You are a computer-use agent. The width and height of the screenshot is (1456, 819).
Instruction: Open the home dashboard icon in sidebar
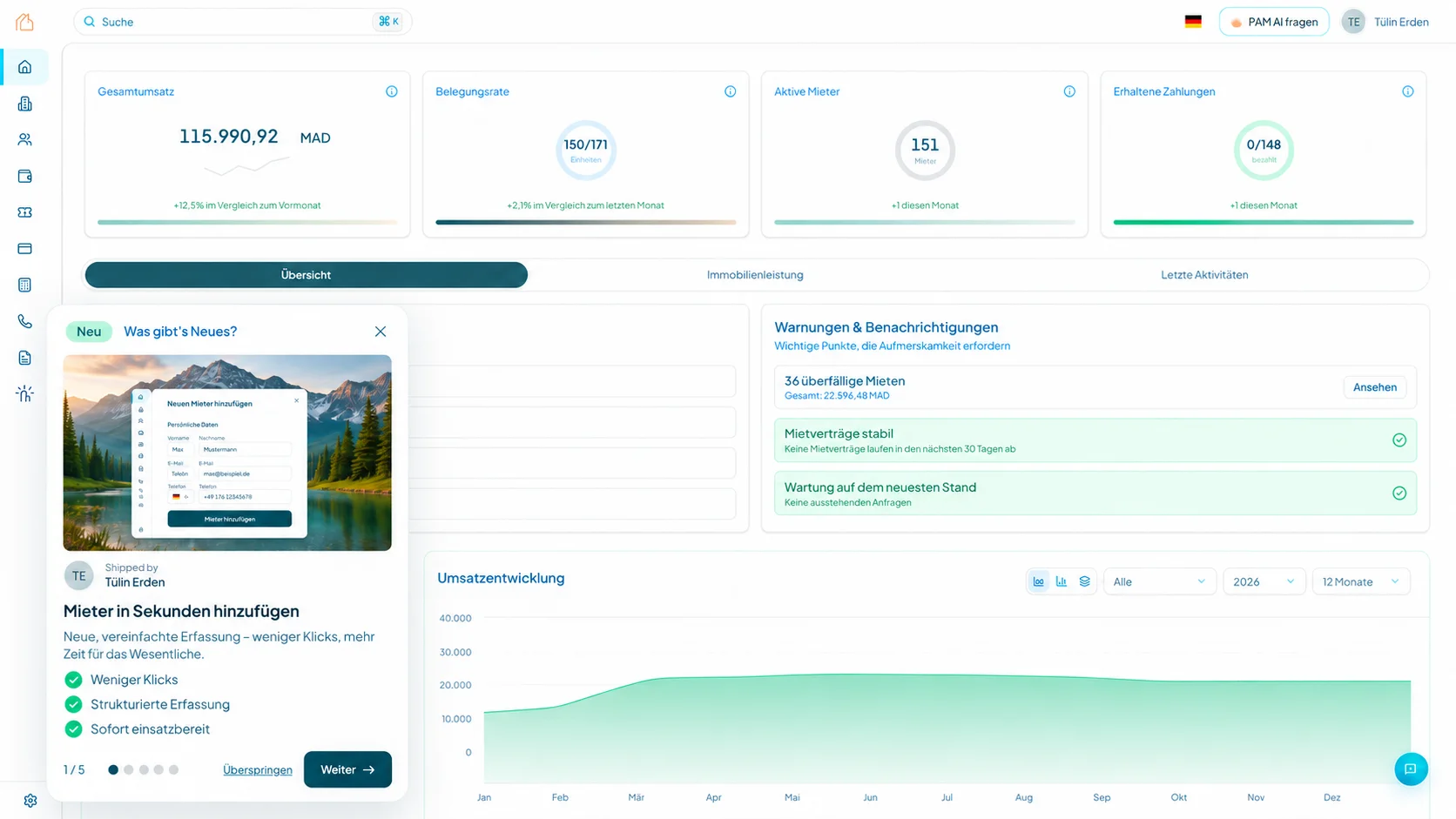[24, 67]
